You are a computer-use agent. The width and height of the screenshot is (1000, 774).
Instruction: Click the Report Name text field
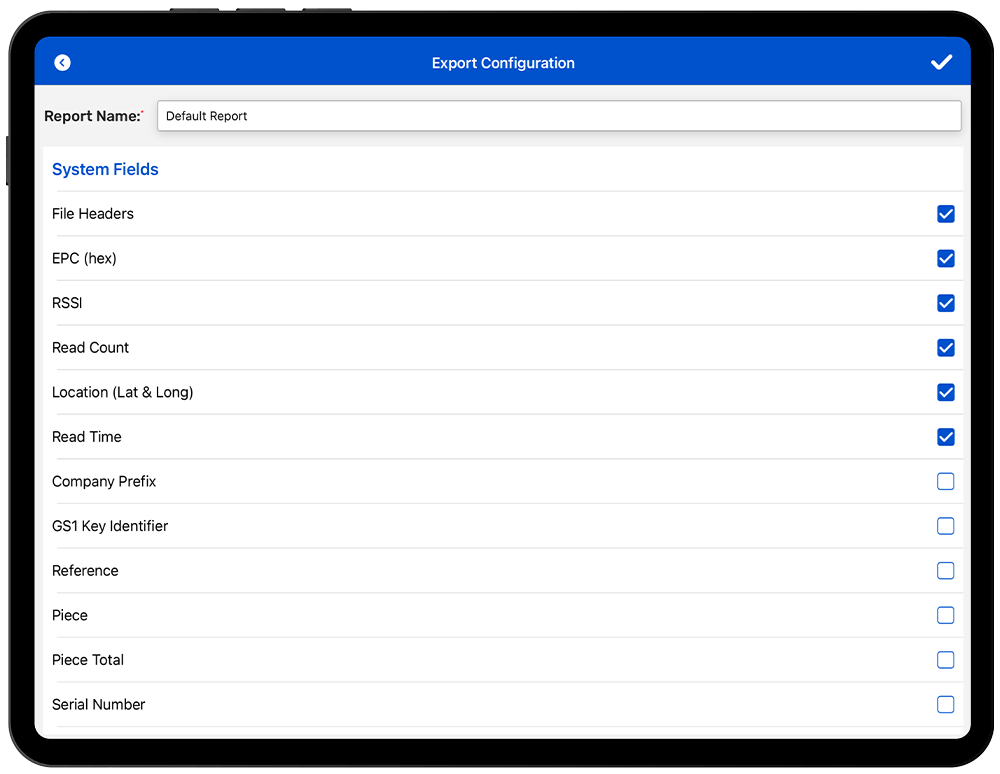(x=558, y=116)
